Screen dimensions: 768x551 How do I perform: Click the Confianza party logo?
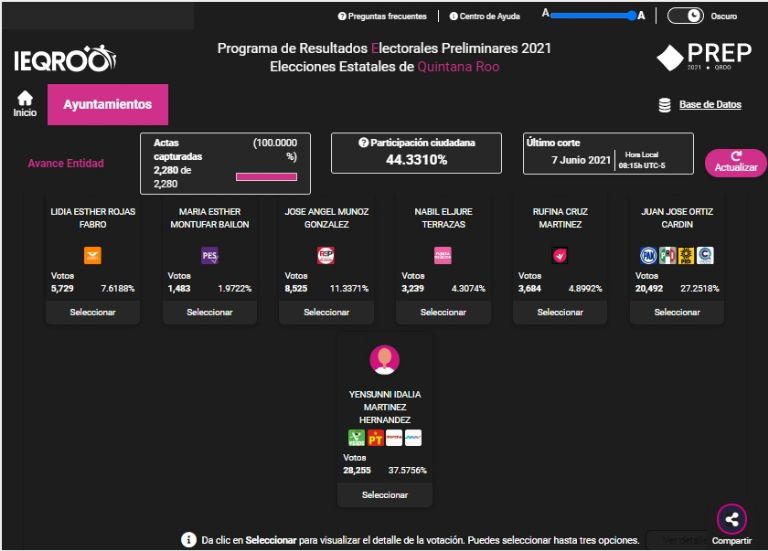click(705, 255)
